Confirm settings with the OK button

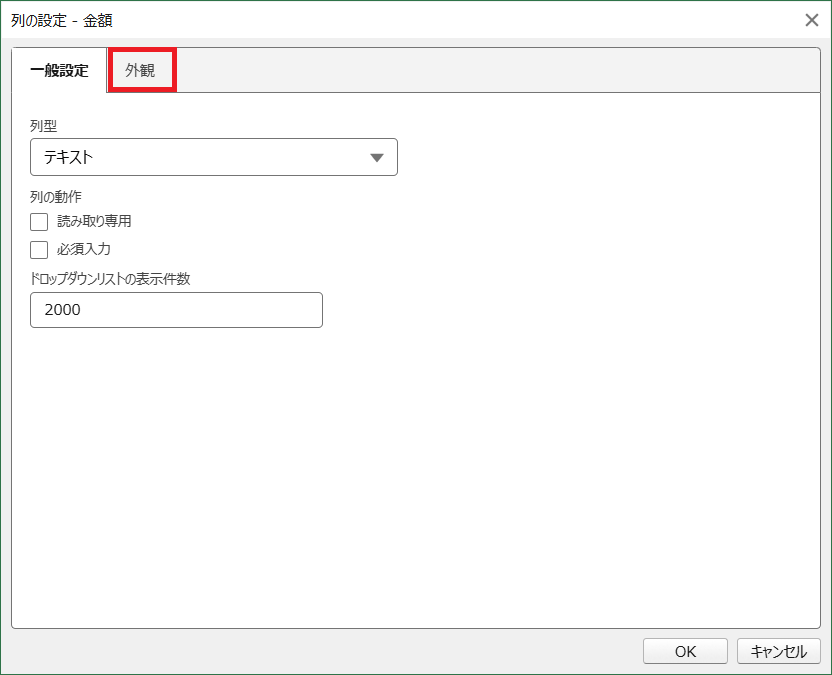pyautogui.click(x=685, y=651)
